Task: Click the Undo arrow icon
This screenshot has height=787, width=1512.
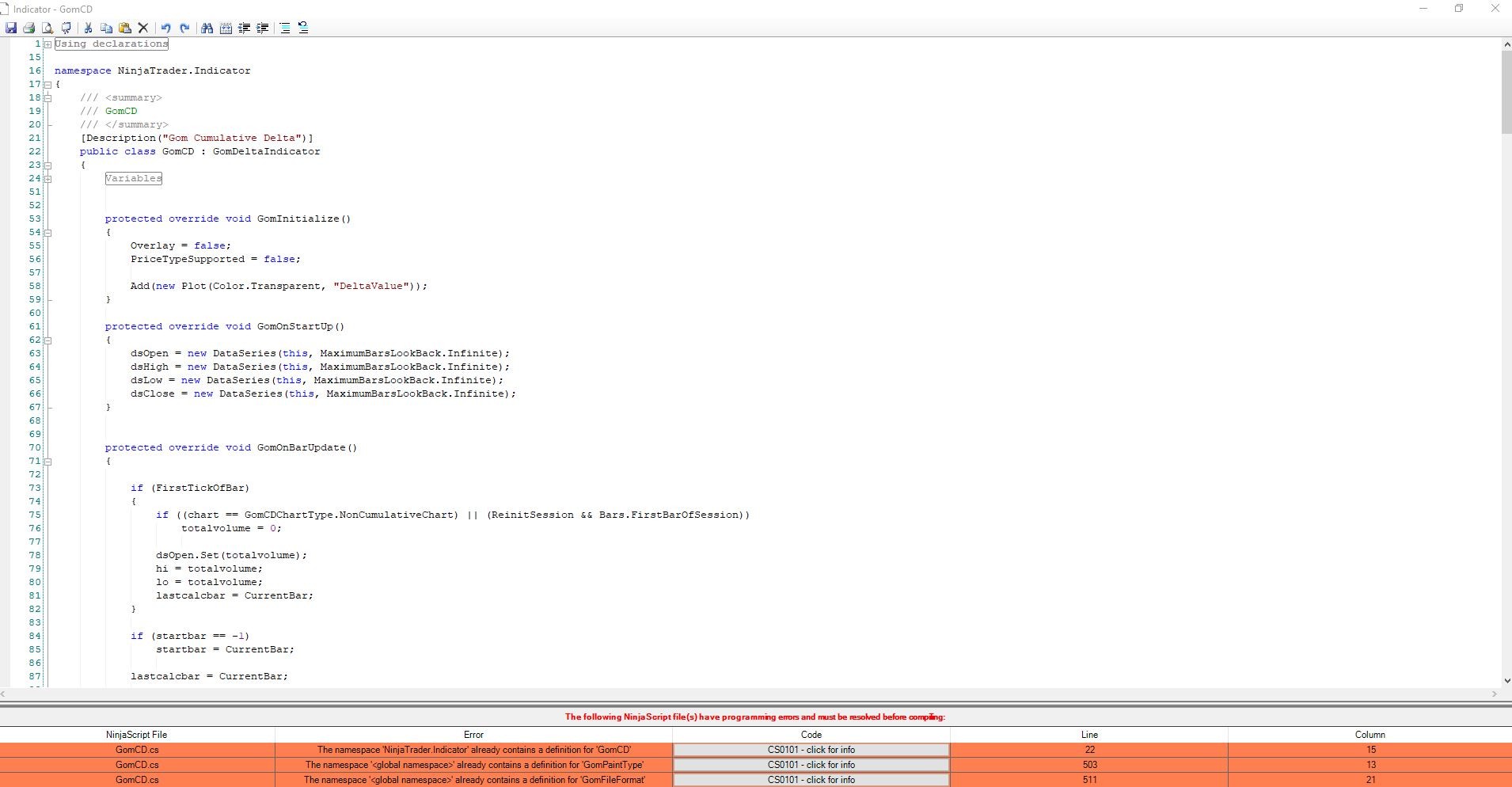Action: click(x=166, y=29)
